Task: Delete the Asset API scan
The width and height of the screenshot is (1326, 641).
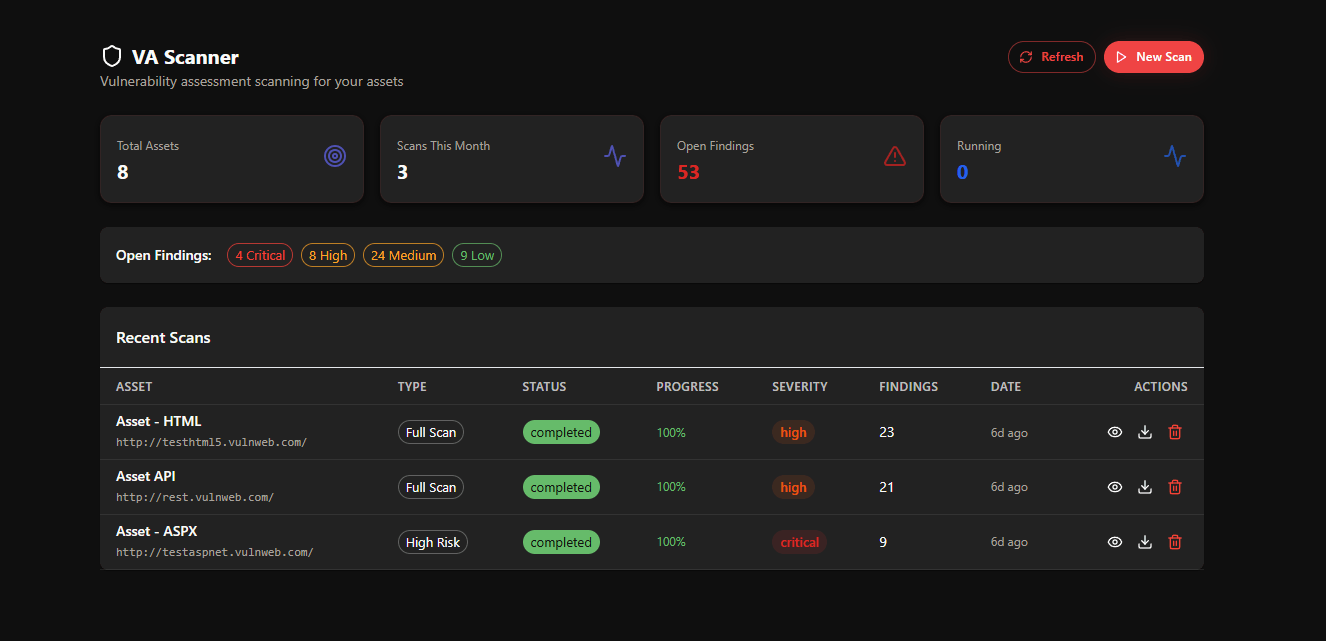Action: click(1175, 487)
